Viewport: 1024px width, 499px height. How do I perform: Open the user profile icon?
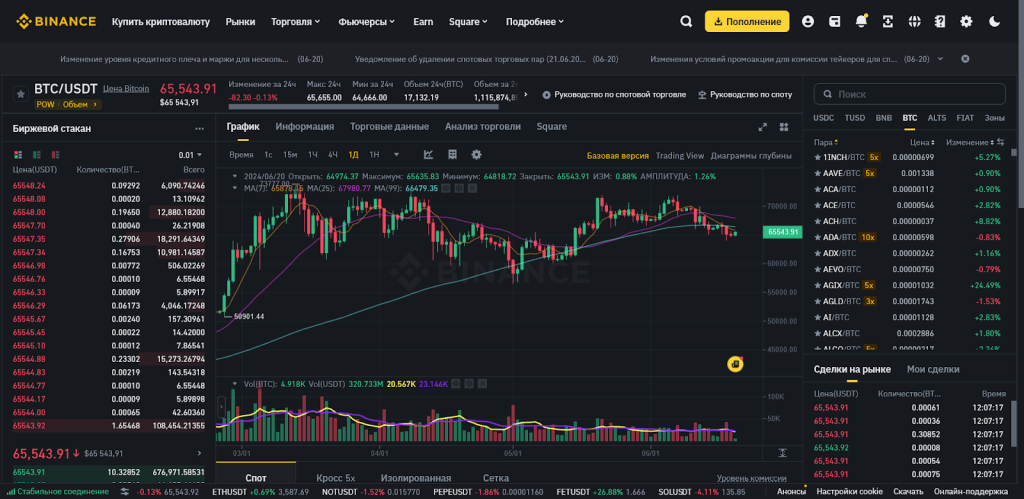(808, 21)
